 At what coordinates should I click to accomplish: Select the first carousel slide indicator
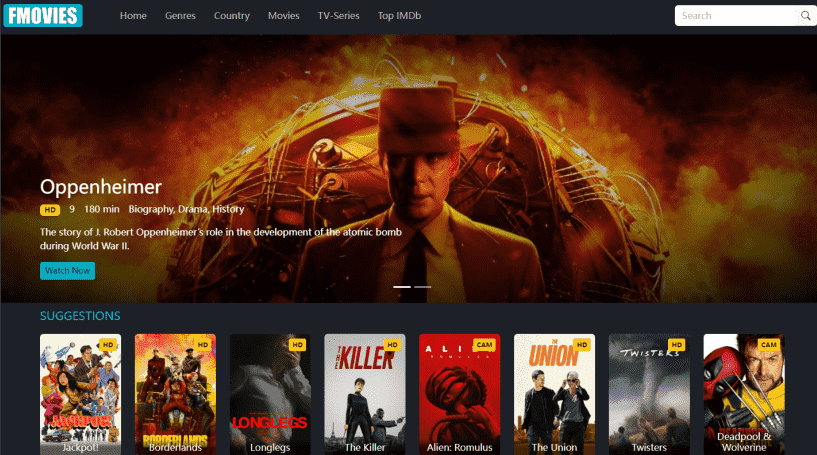402,287
